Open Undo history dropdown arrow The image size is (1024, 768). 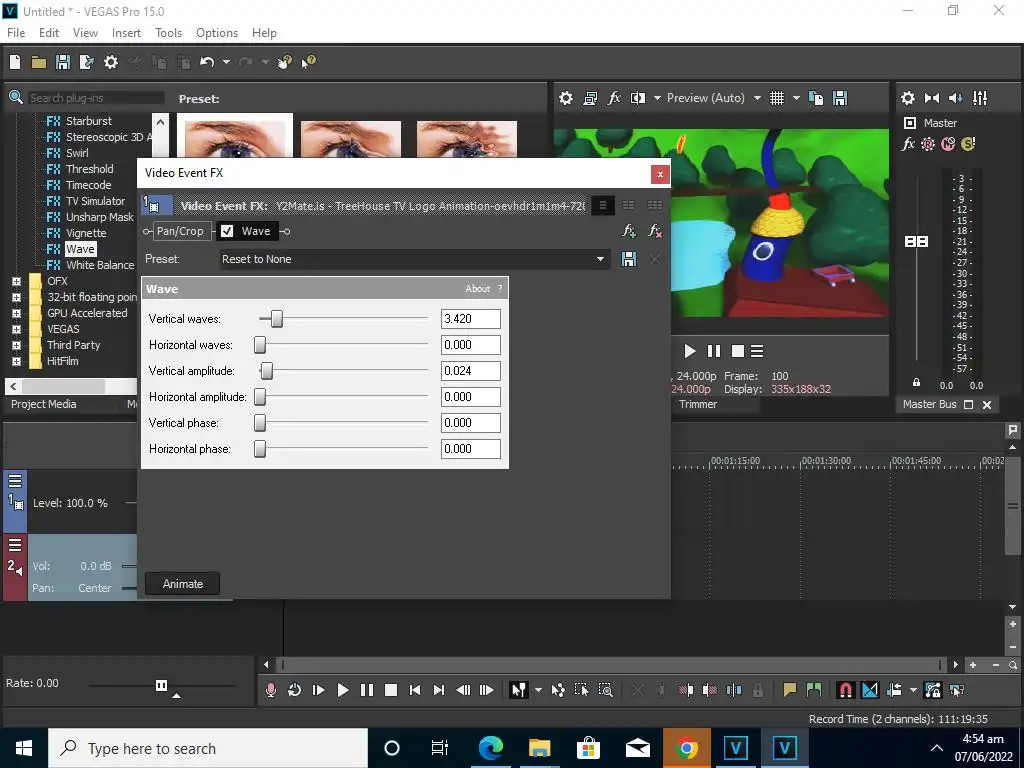[x=226, y=62]
